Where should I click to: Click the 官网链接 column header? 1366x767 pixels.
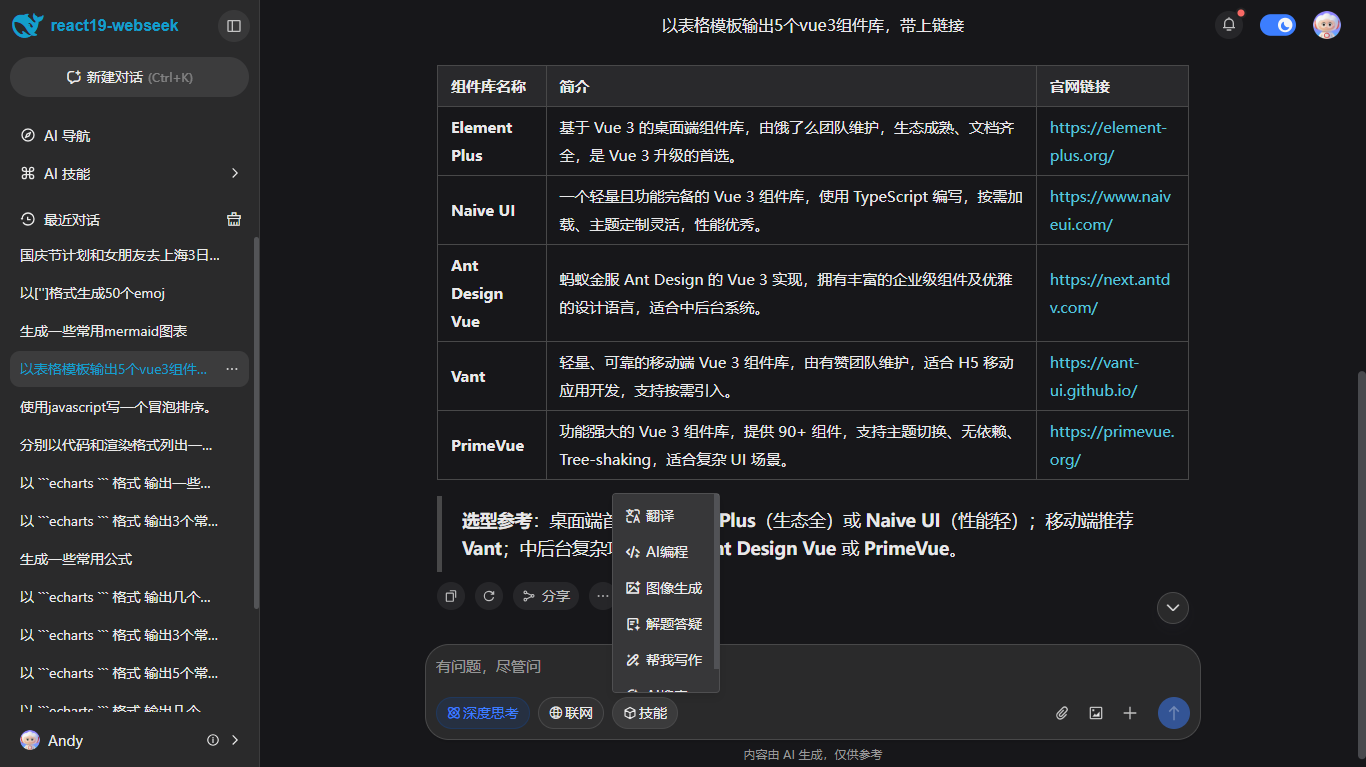click(x=1112, y=86)
